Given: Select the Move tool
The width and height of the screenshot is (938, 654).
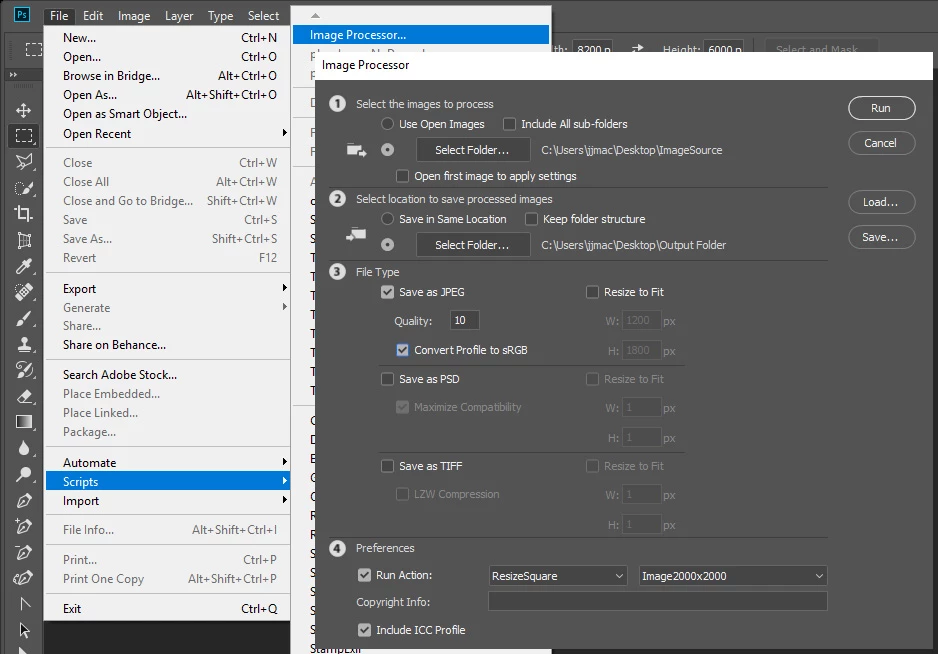Looking at the screenshot, I should tap(23, 110).
